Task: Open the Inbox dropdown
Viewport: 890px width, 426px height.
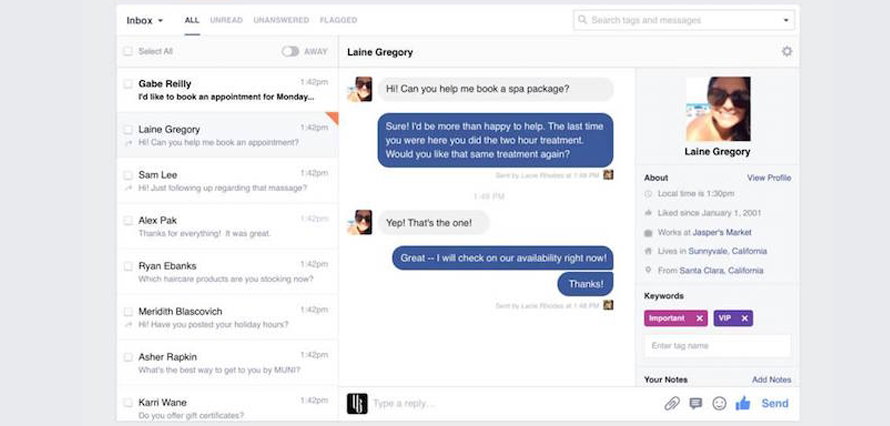Action: [145, 20]
